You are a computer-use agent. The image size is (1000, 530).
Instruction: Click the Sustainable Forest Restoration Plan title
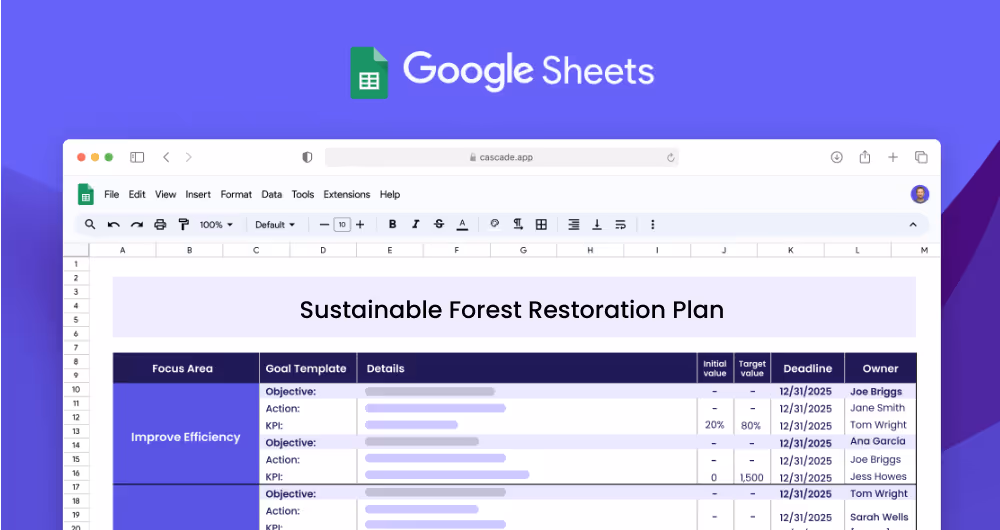[x=511, y=310]
